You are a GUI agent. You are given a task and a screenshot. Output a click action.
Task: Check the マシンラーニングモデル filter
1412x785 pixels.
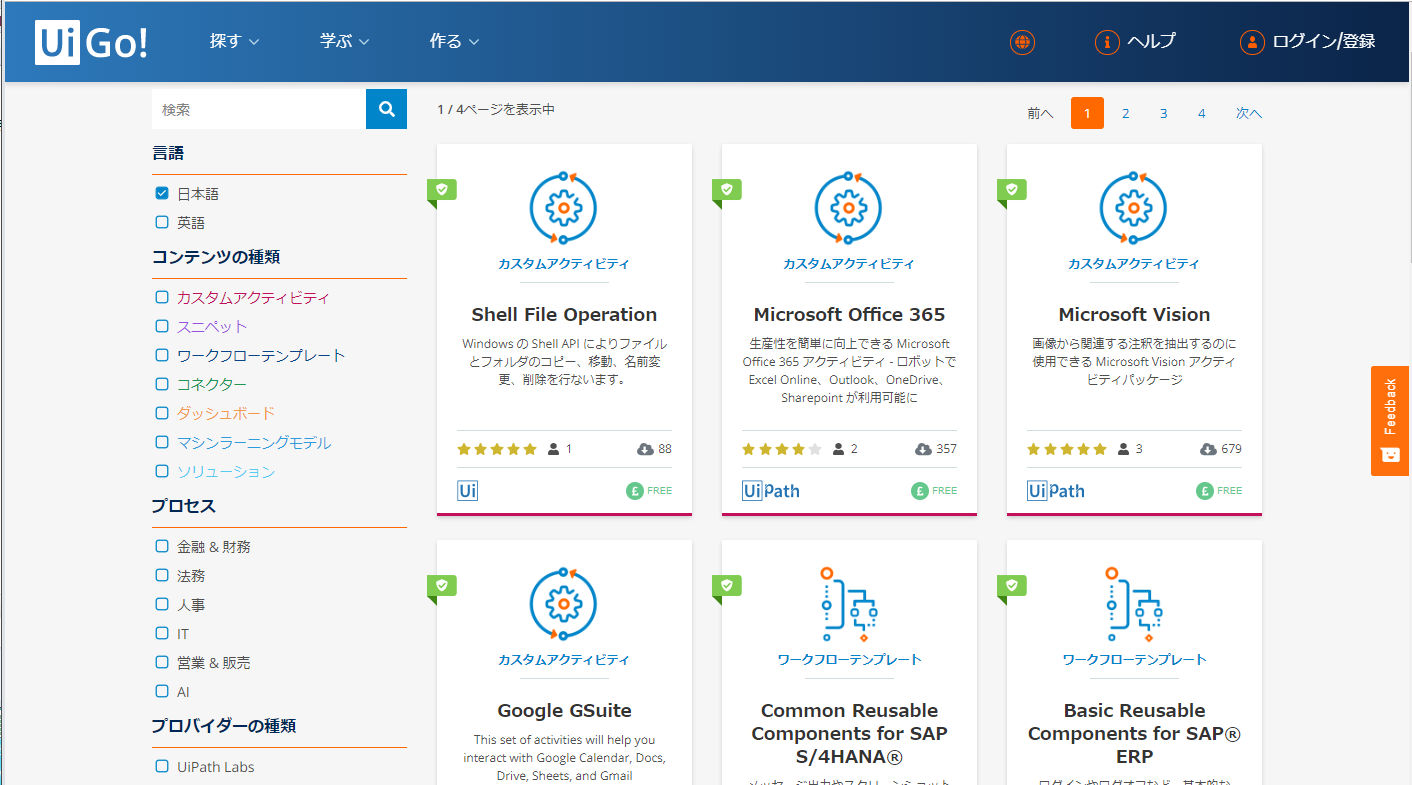tap(162, 442)
